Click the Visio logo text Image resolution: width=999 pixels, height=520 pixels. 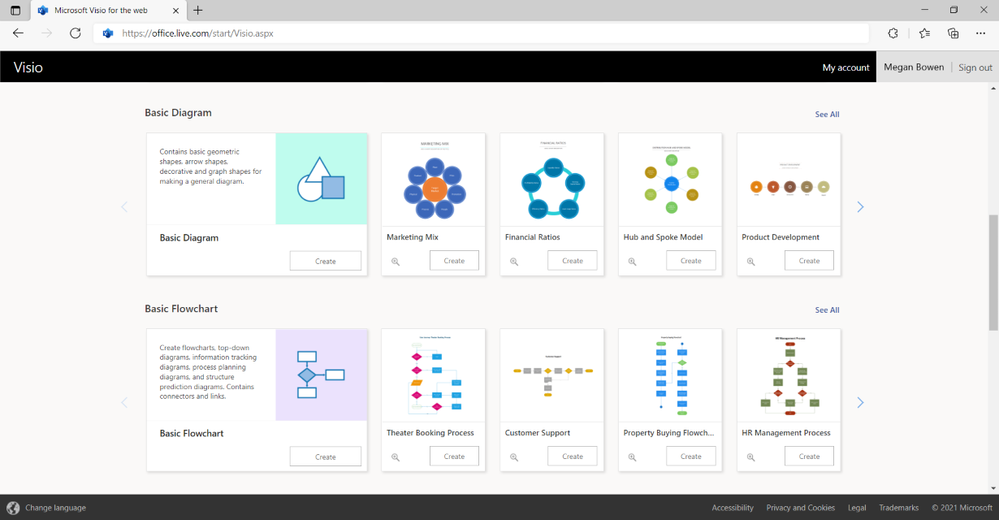pos(28,67)
